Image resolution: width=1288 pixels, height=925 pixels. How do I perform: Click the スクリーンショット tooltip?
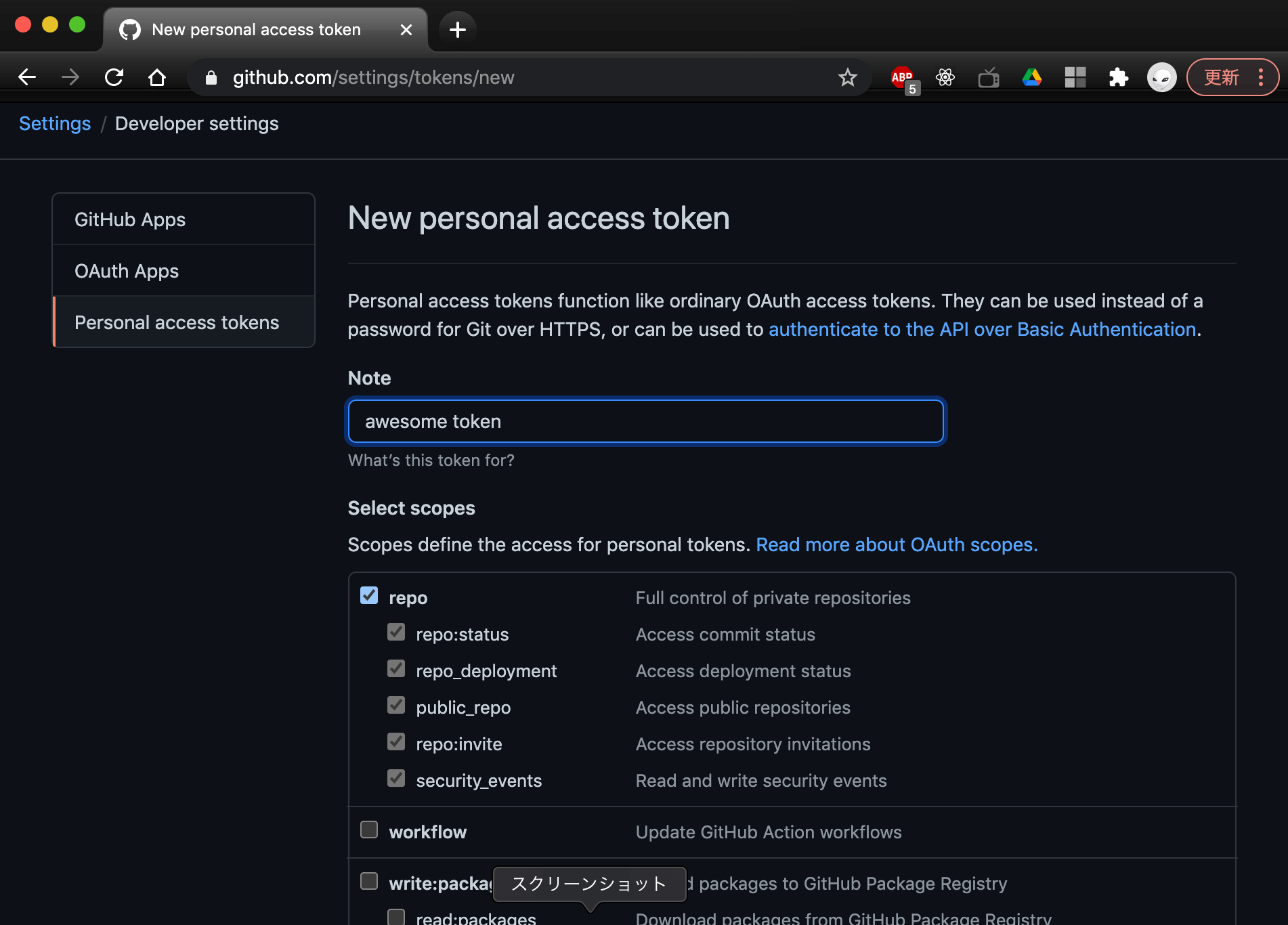tap(590, 884)
